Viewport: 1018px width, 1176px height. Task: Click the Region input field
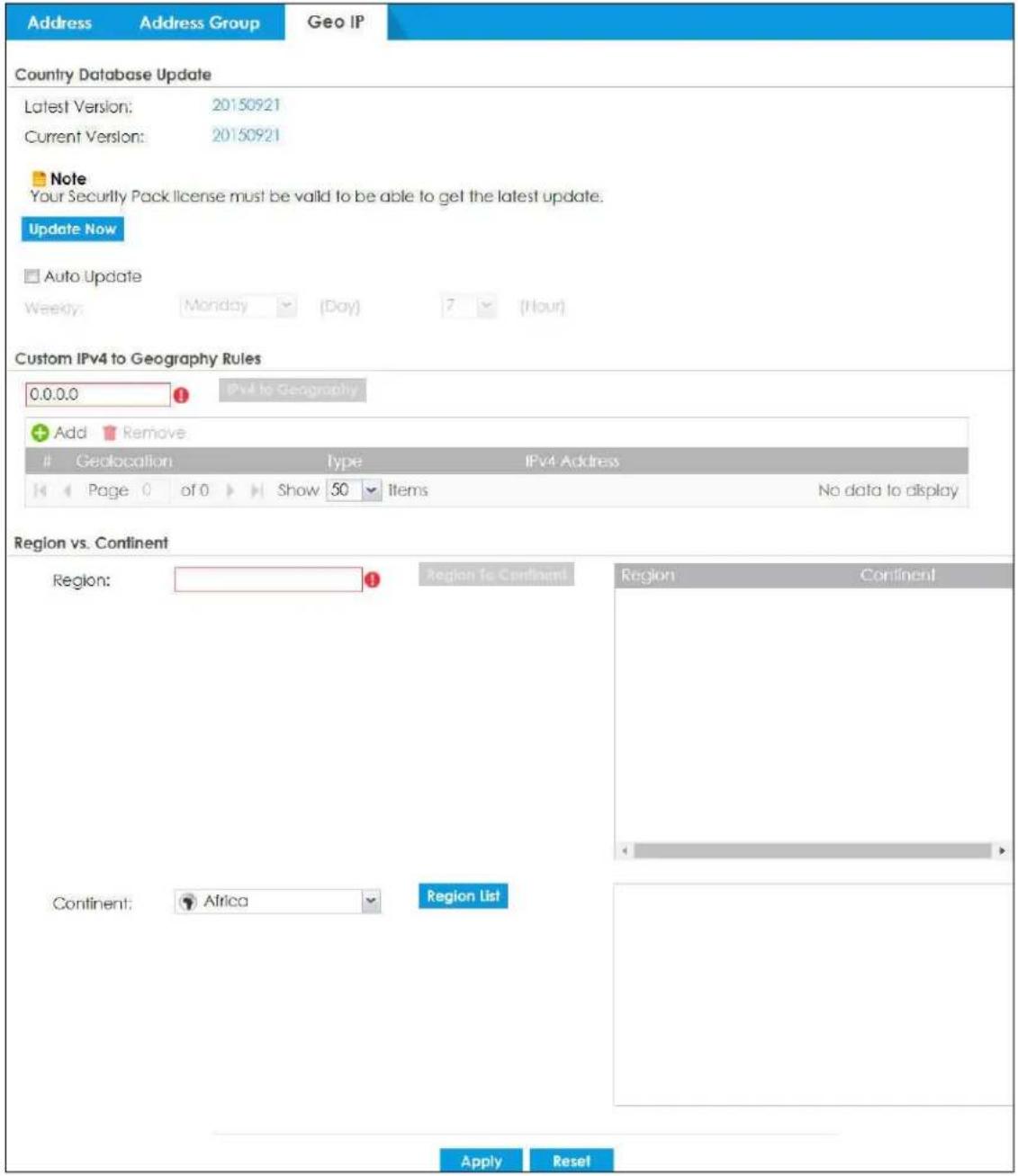[x=268, y=579]
